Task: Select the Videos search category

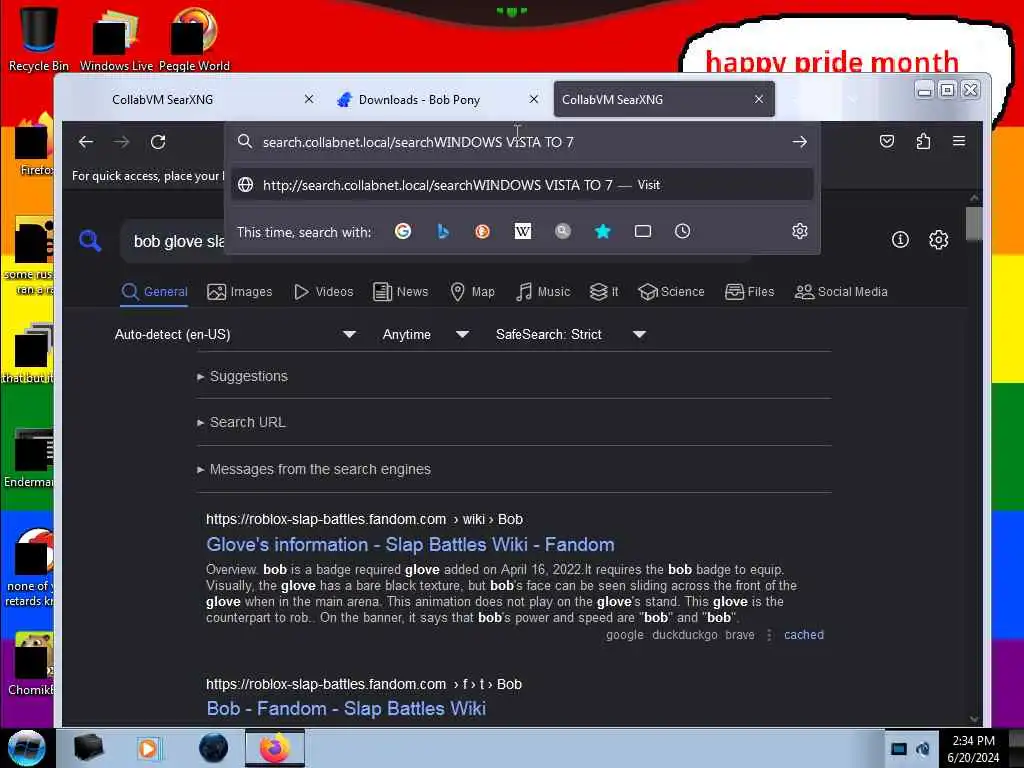Action: [x=323, y=292]
